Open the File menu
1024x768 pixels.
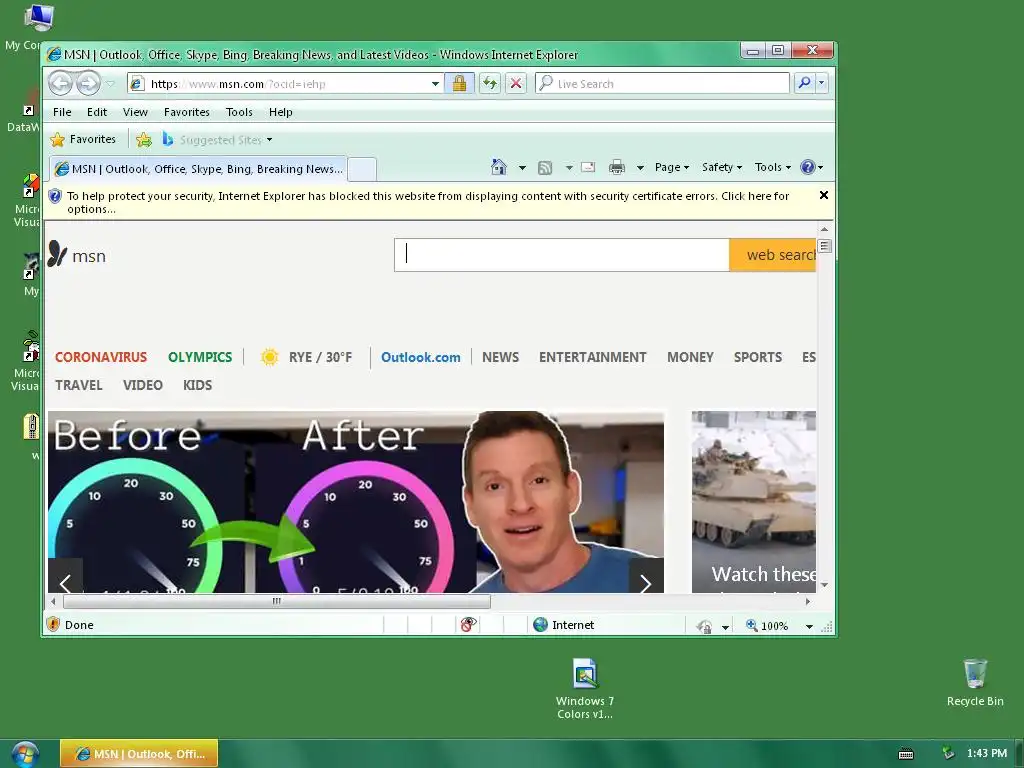[62, 112]
